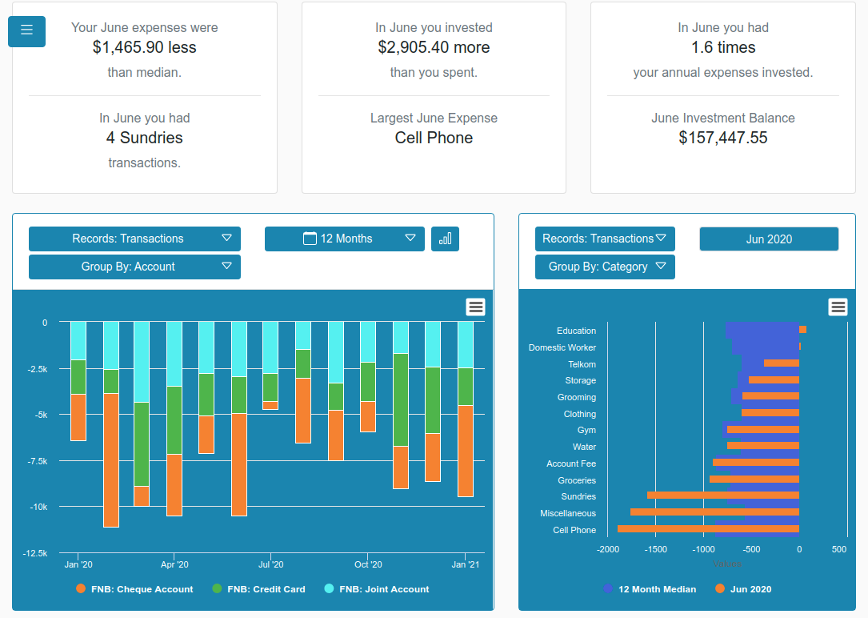Toggle 12 Month Median legend series
The width and height of the screenshot is (868, 618).
point(650,589)
